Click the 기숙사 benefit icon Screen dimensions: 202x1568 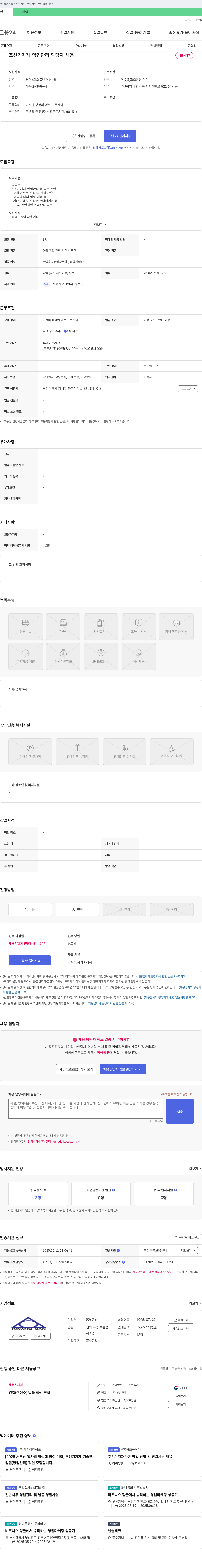[63, 623]
